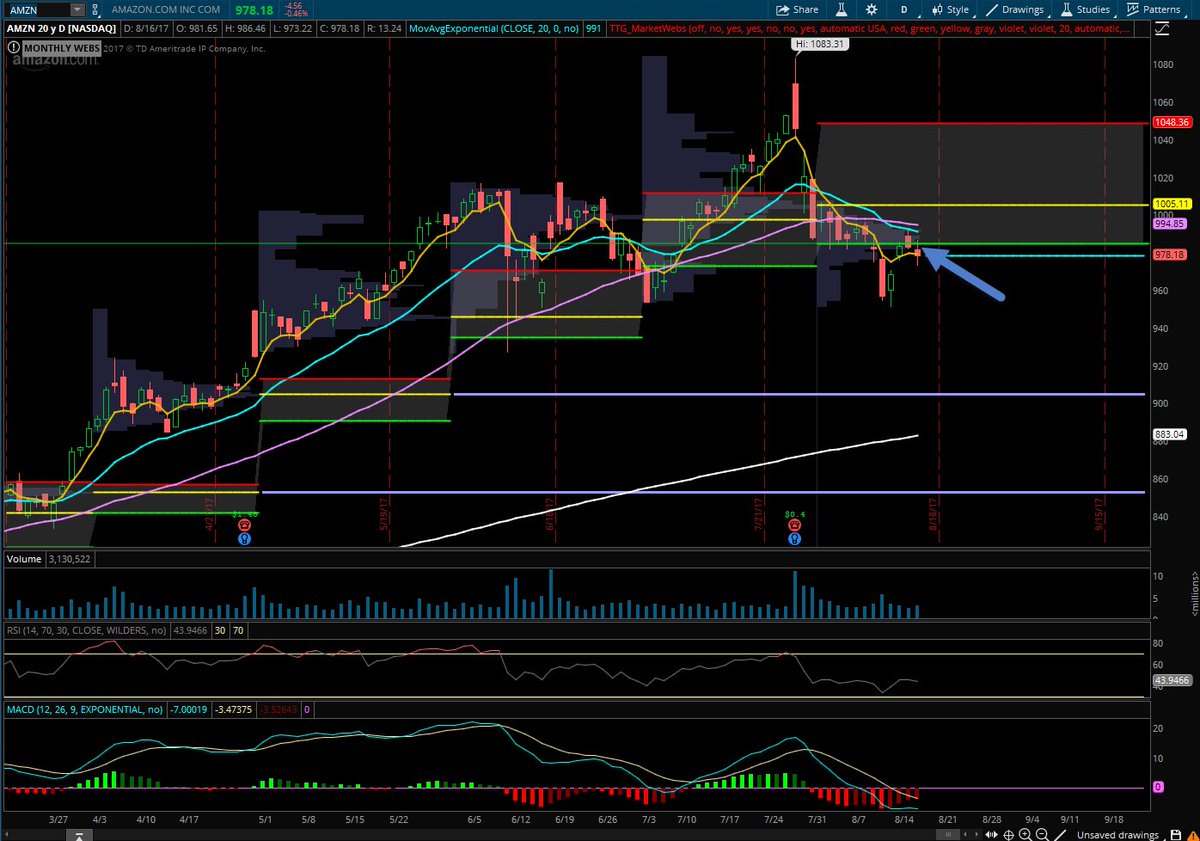
Task: Toggle RSI overbought level 70
Action: coord(236,630)
